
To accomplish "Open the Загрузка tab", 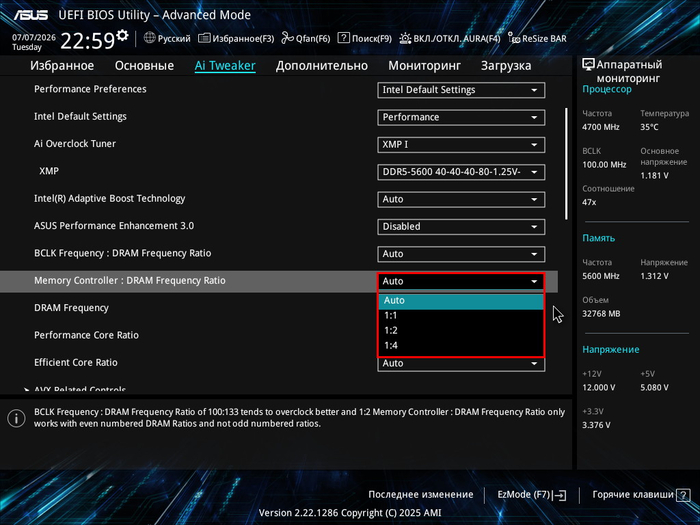I will [506, 66].
